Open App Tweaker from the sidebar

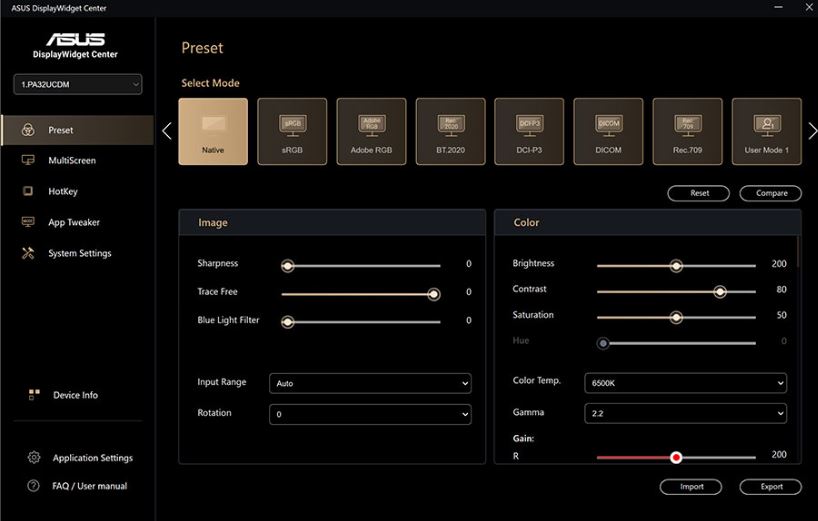(x=73, y=223)
